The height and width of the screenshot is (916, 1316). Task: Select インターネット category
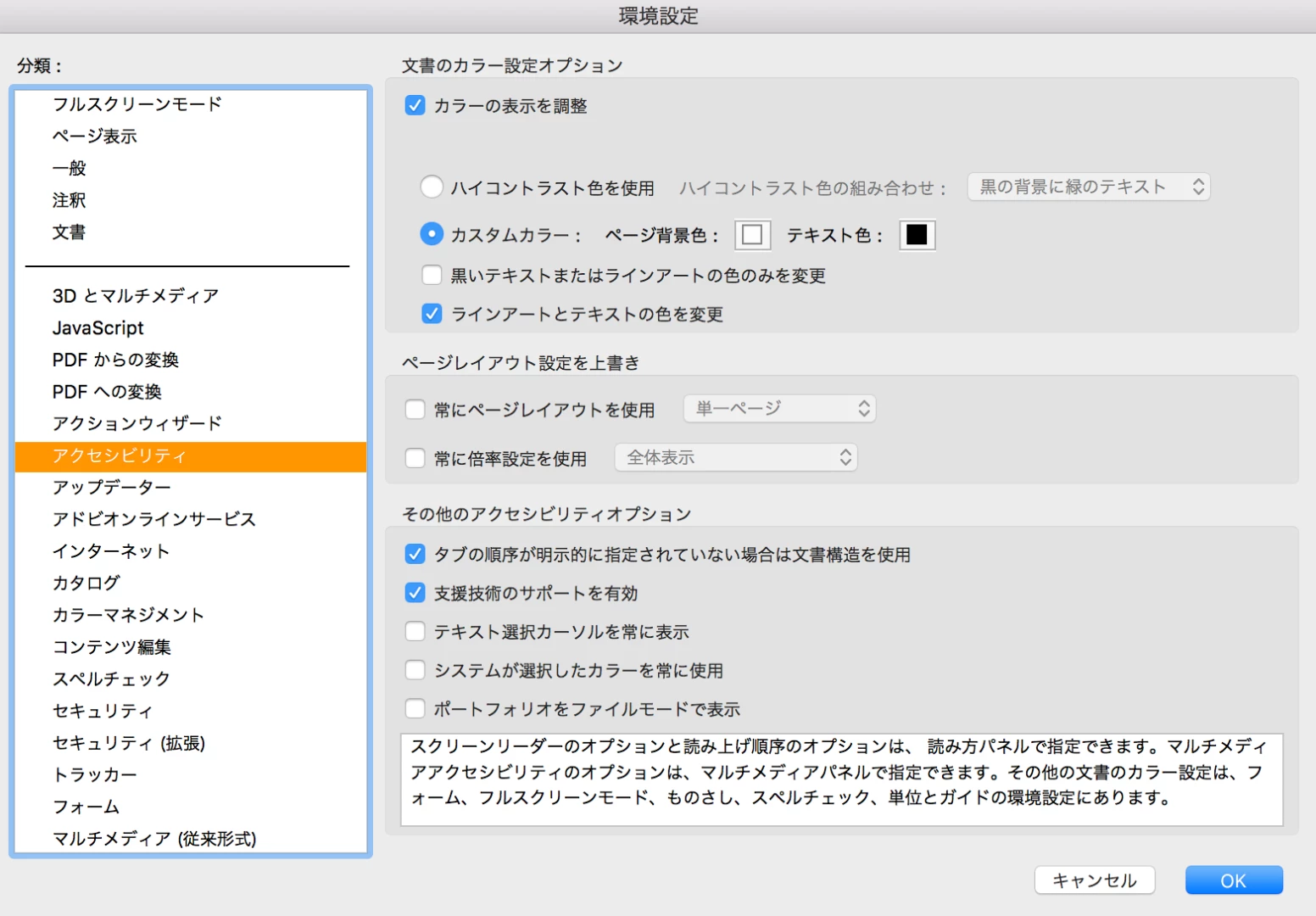(x=191, y=551)
